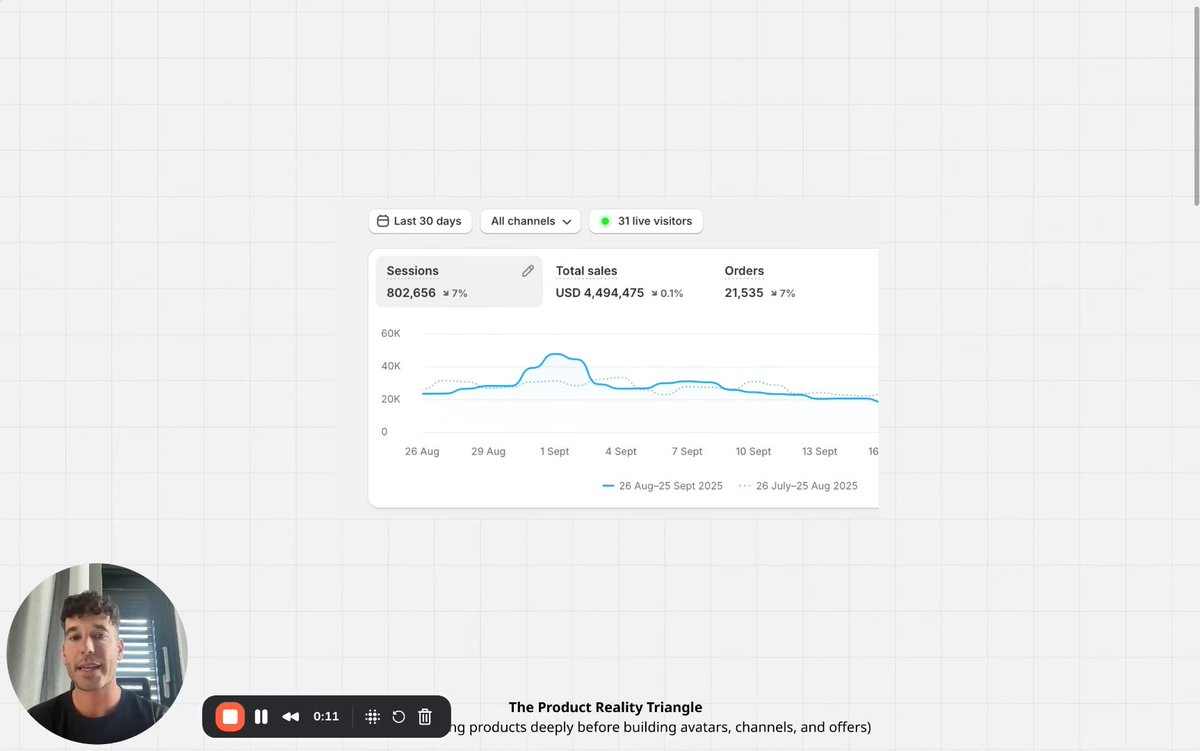Restart the recording with the circular arrow
This screenshot has width=1200, height=751.
(x=398, y=716)
